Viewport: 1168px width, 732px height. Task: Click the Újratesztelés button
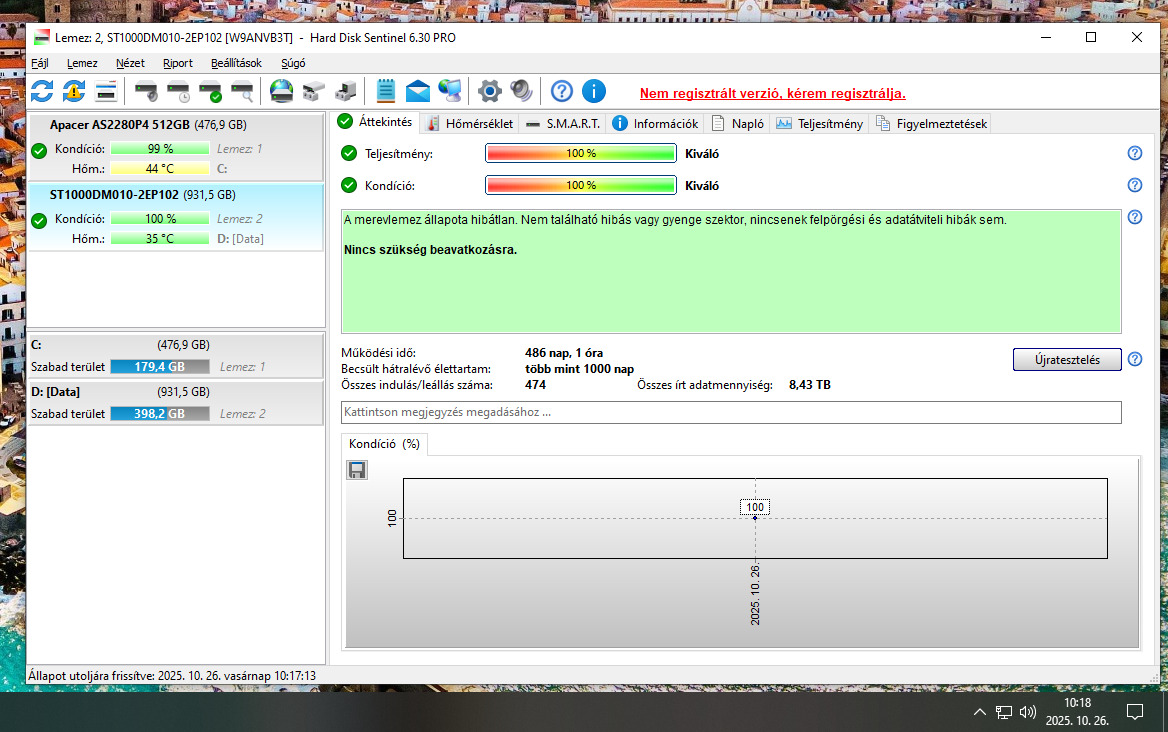point(1067,360)
